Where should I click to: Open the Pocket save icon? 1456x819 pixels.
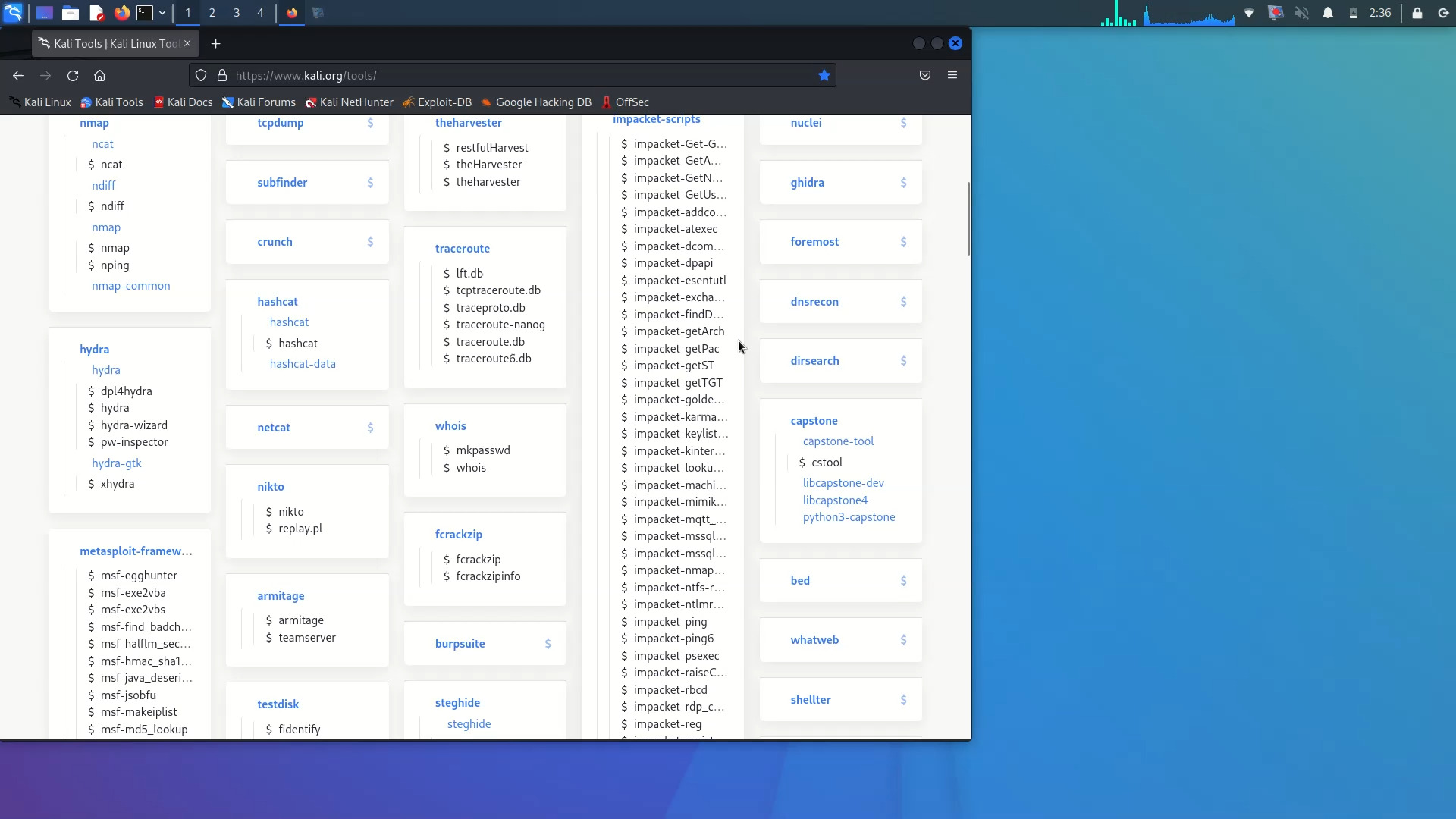click(925, 75)
